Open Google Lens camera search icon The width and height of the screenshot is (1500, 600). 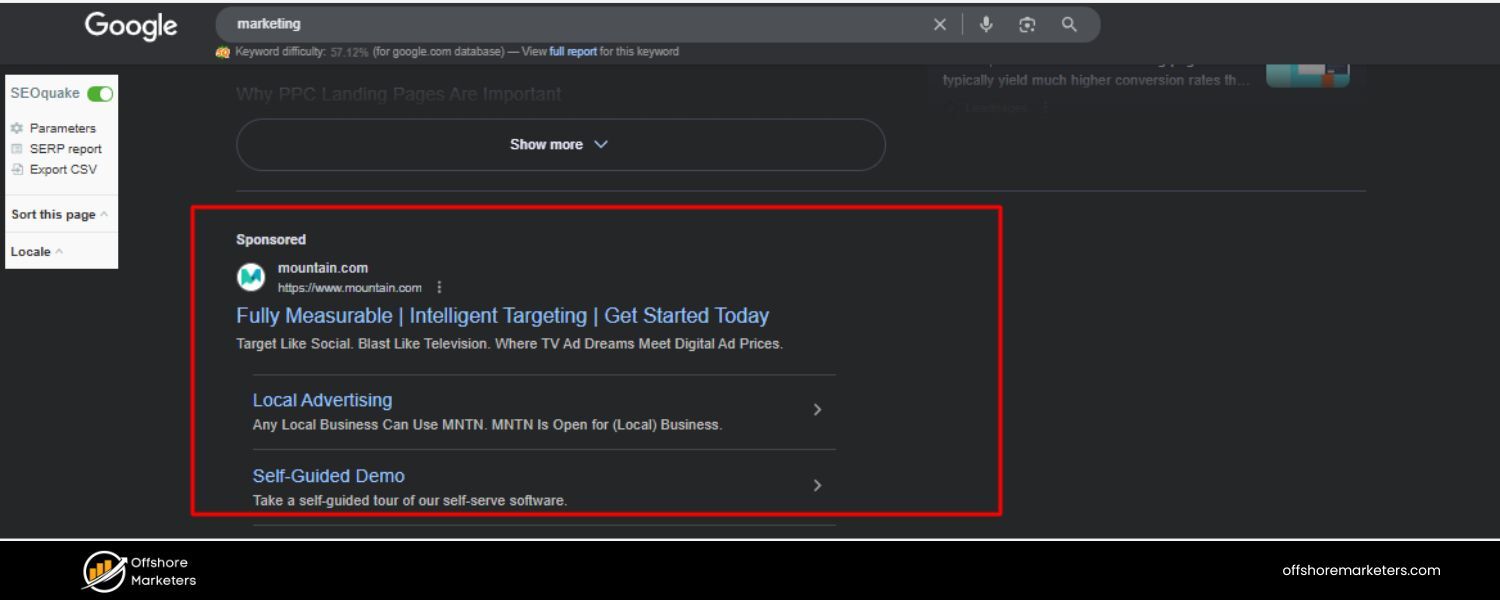click(x=1027, y=24)
